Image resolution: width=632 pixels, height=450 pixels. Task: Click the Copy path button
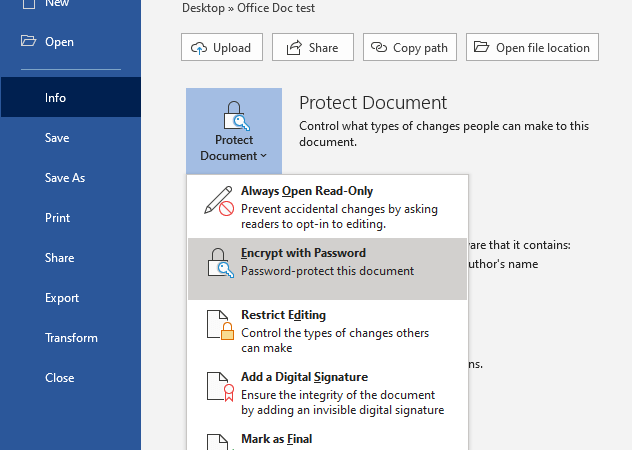410,47
